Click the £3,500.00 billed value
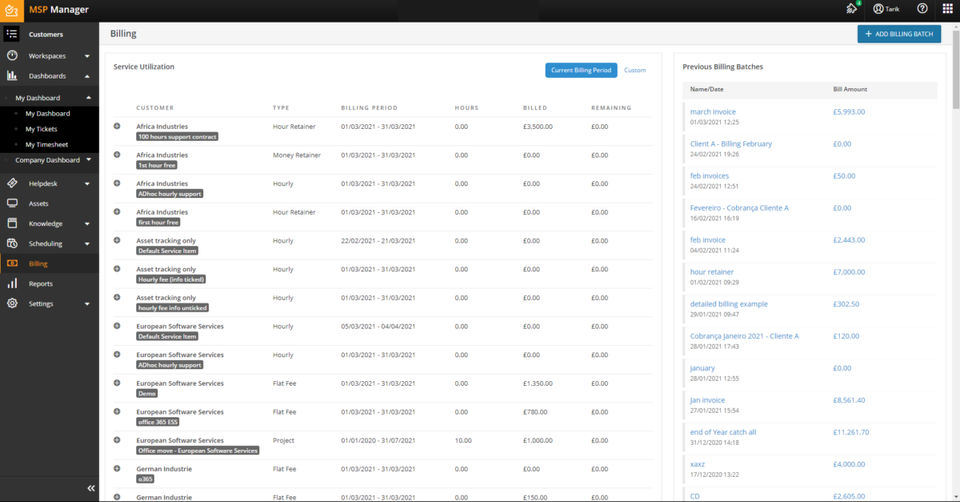This screenshot has width=960, height=502. [538, 127]
